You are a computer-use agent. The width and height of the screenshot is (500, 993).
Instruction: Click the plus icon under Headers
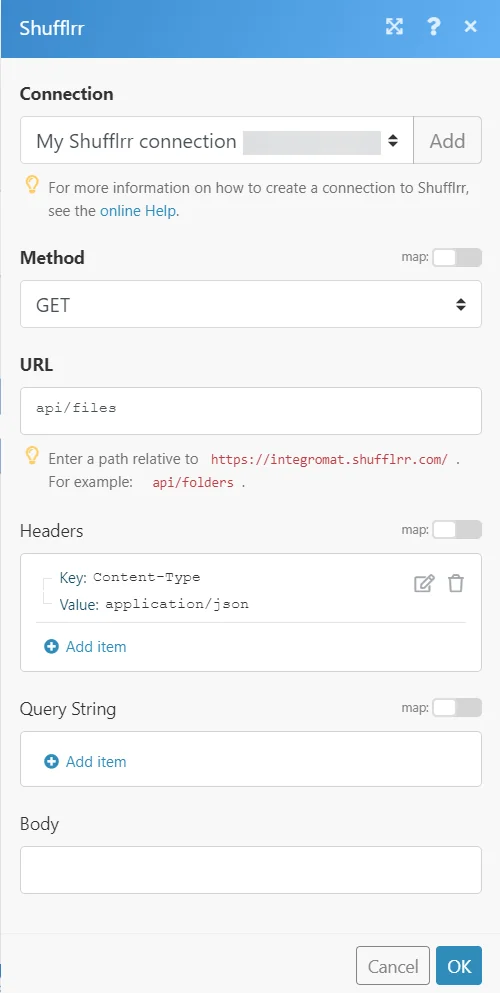coord(51,647)
